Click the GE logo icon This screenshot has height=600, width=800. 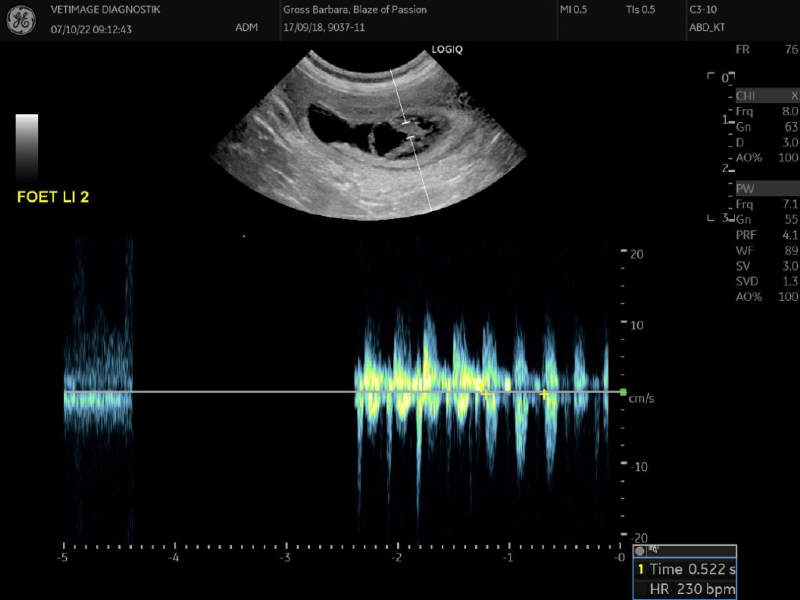pyautogui.click(x=22, y=19)
